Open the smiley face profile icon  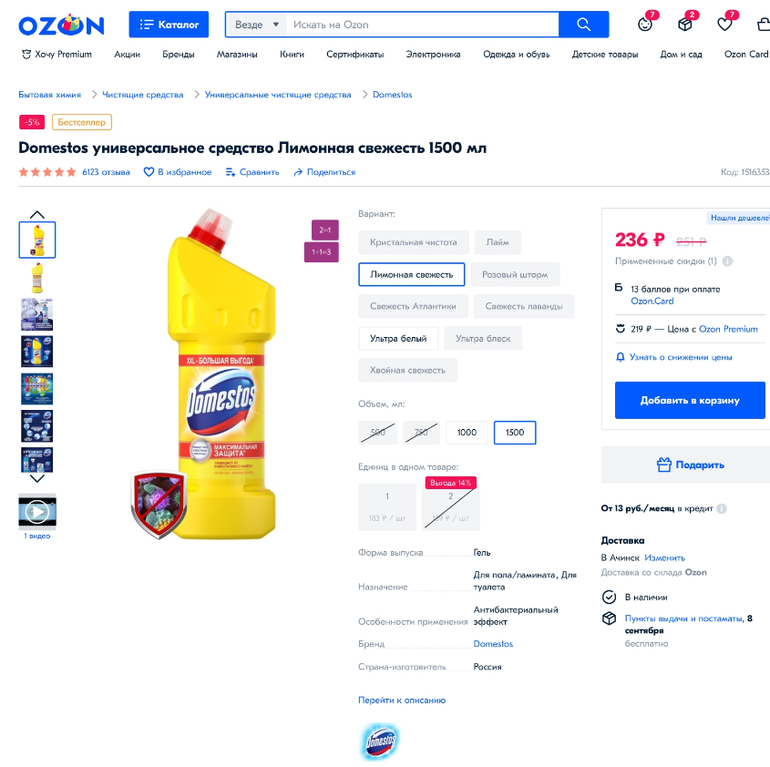coord(645,24)
